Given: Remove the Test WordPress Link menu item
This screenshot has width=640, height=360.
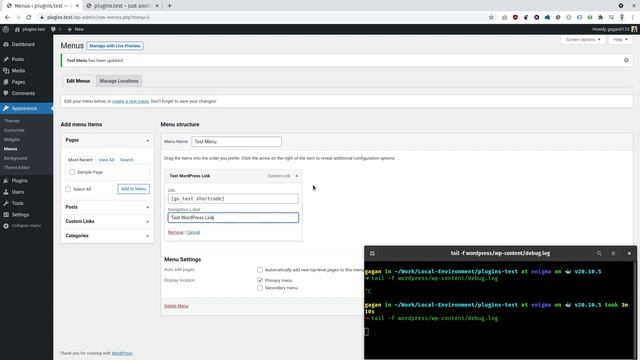Looking at the screenshot, I should click(x=176, y=232).
